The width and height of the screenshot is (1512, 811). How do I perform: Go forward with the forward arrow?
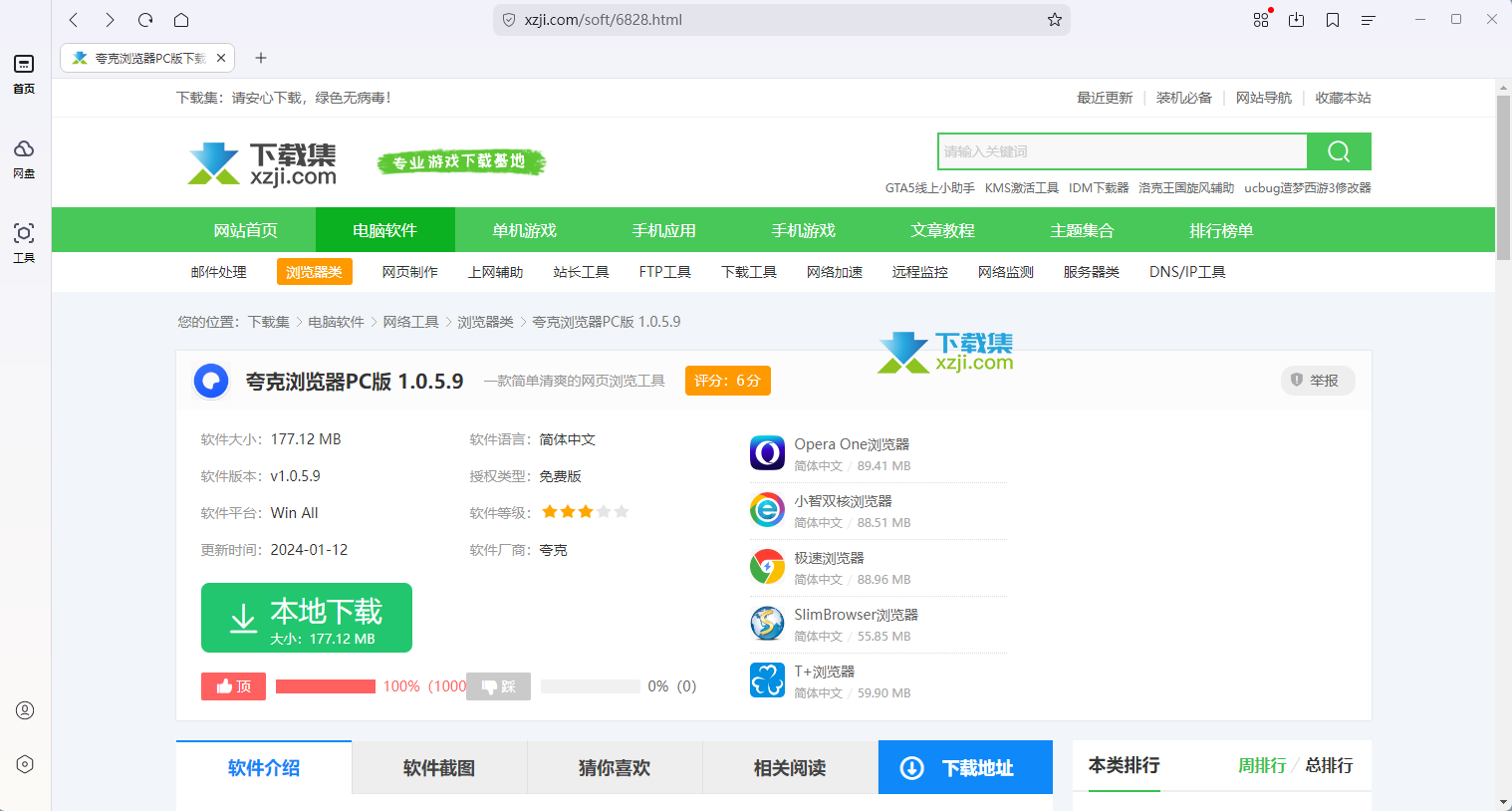pos(110,20)
